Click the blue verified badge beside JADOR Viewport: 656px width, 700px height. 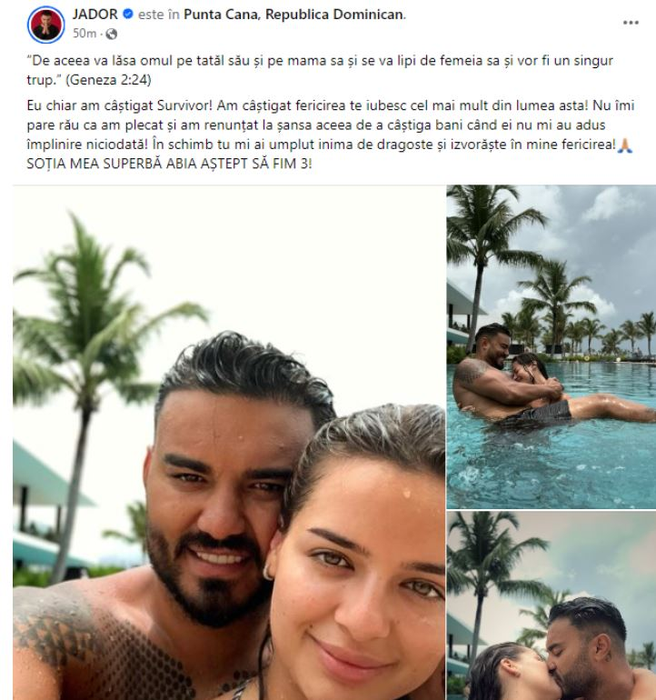point(128,14)
